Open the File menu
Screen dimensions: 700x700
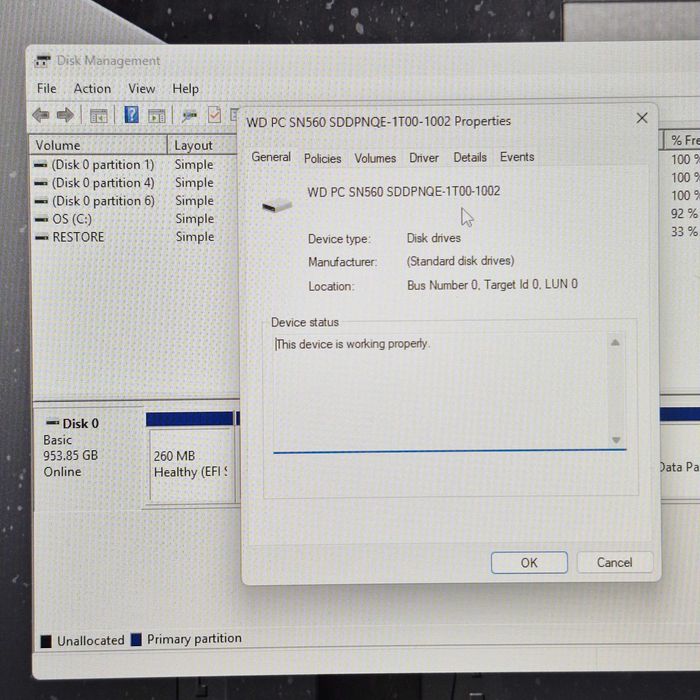point(46,88)
